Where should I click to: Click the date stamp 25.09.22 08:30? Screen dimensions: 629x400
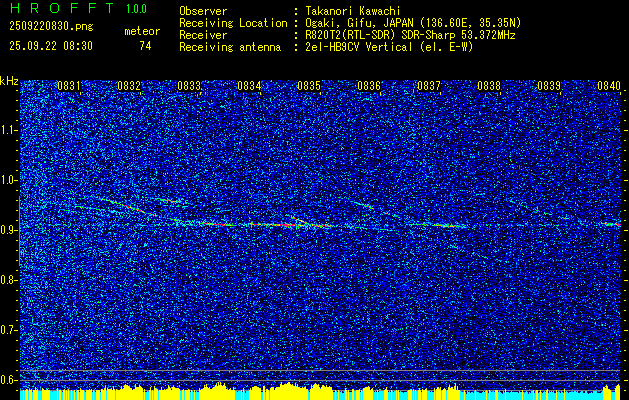[x=51, y=46]
